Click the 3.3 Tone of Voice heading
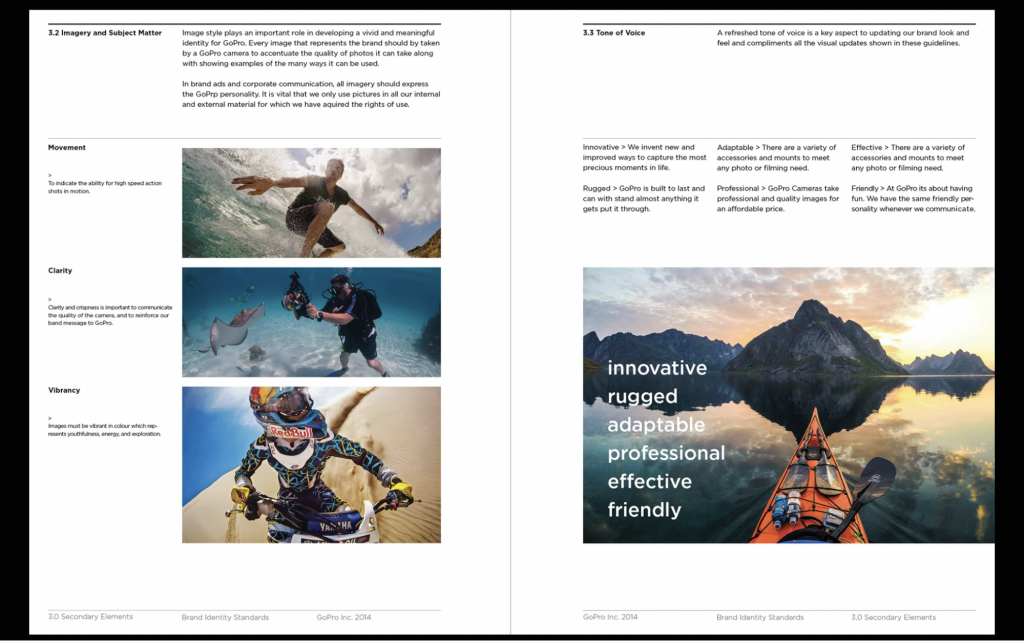 click(614, 32)
